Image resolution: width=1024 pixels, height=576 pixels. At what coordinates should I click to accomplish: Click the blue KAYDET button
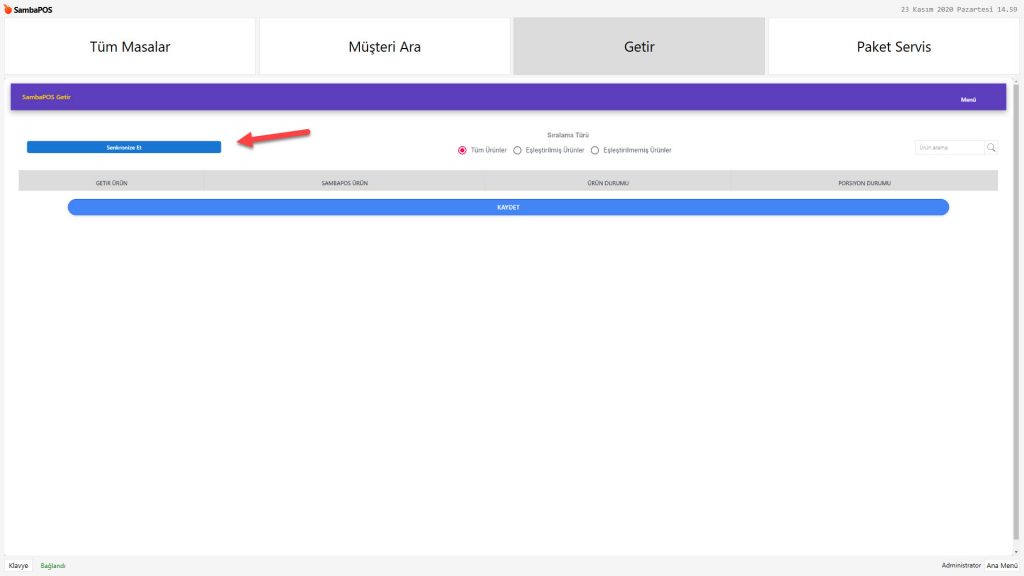(x=508, y=207)
